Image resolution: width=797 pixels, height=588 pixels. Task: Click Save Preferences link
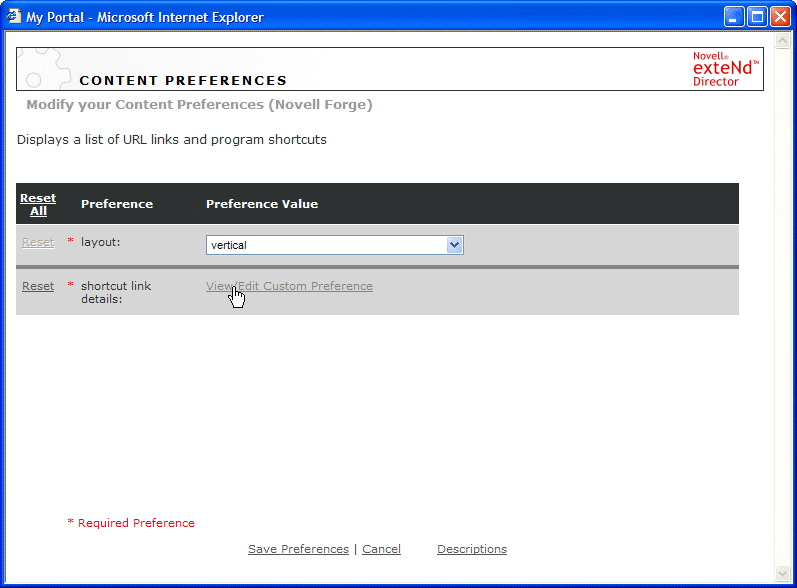[298, 549]
